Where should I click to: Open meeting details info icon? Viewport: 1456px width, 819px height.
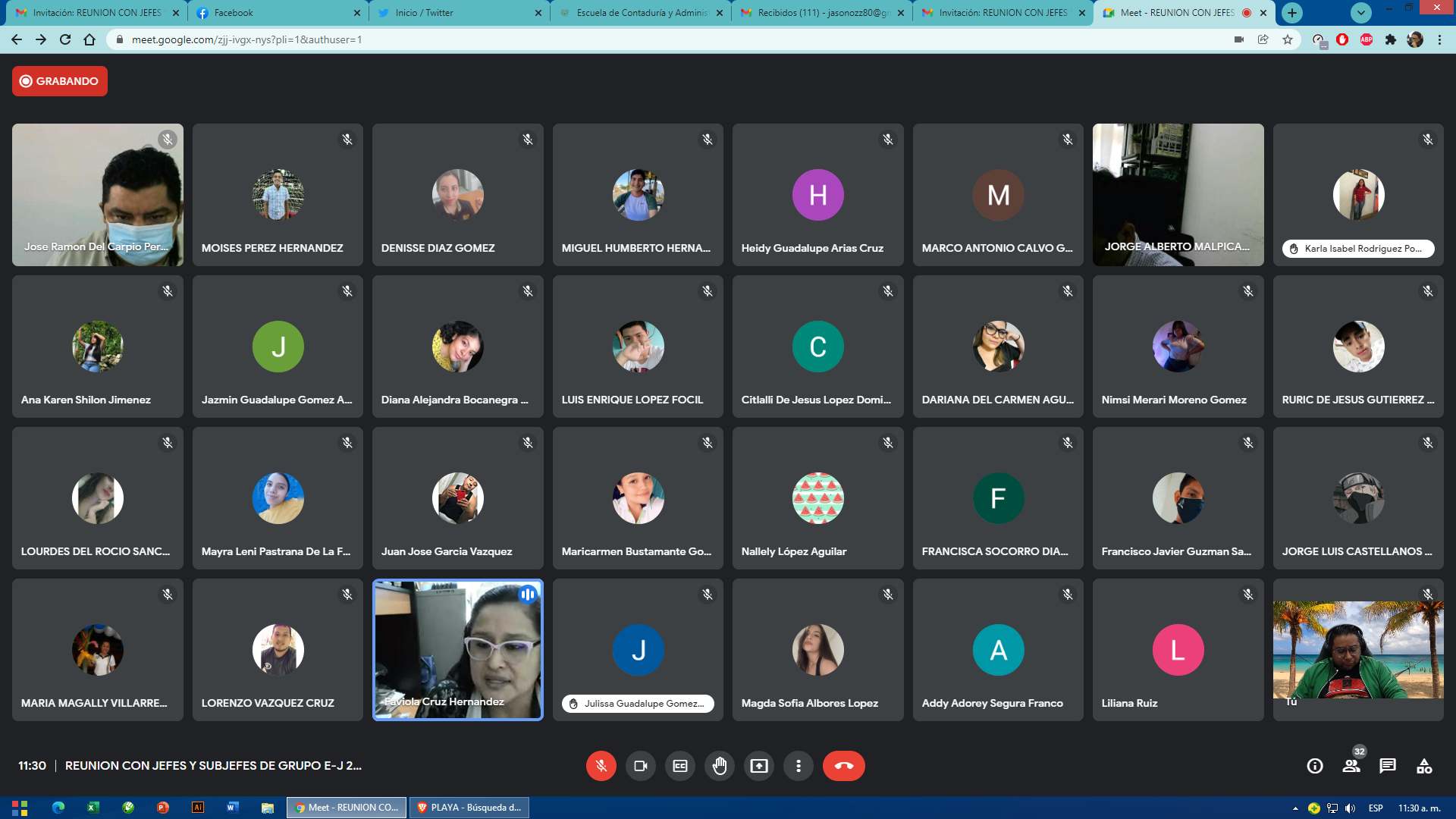click(x=1315, y=766)
